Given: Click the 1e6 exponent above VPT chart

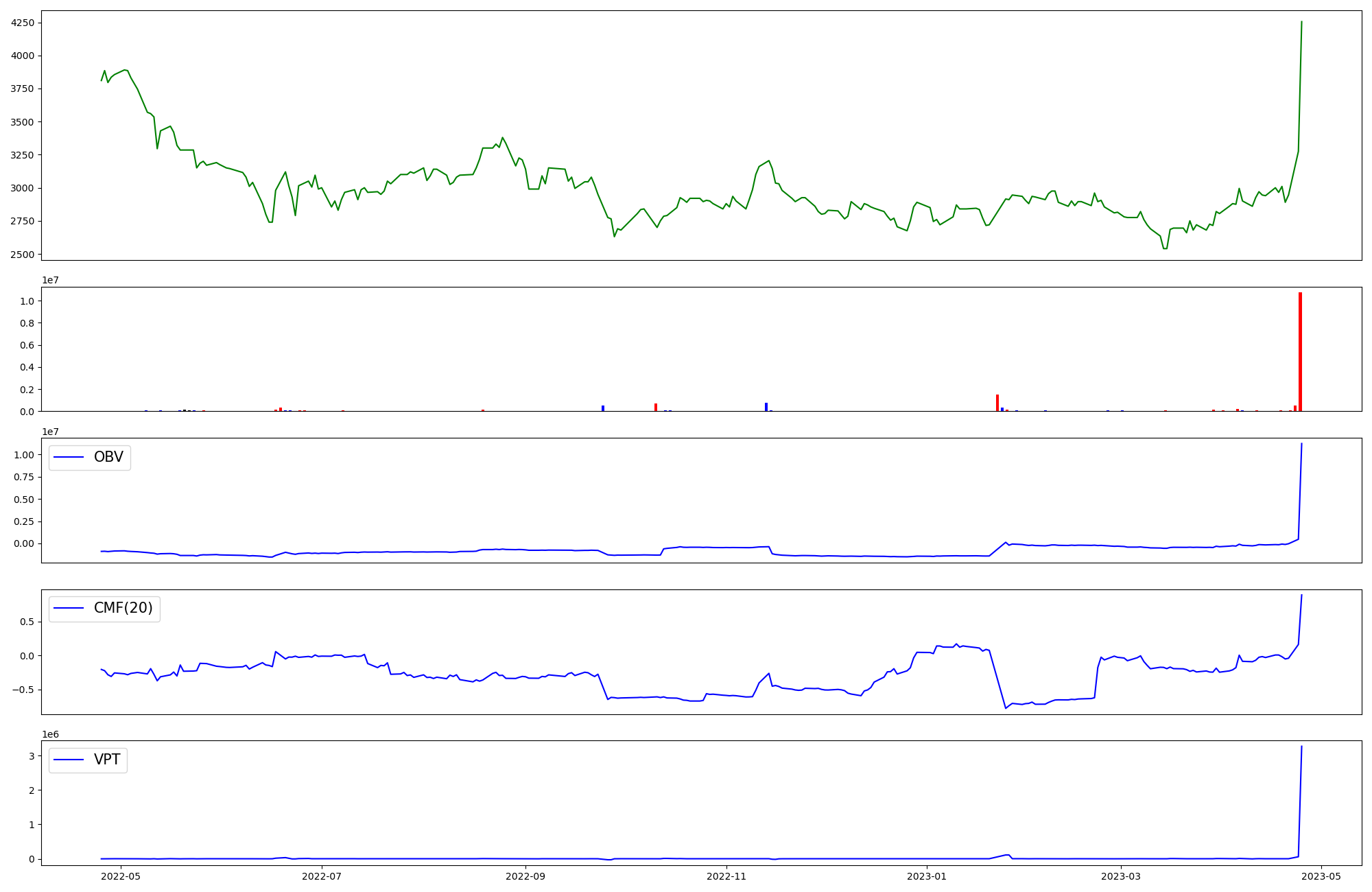Looking at the screenshot, I should coord(50,734).
